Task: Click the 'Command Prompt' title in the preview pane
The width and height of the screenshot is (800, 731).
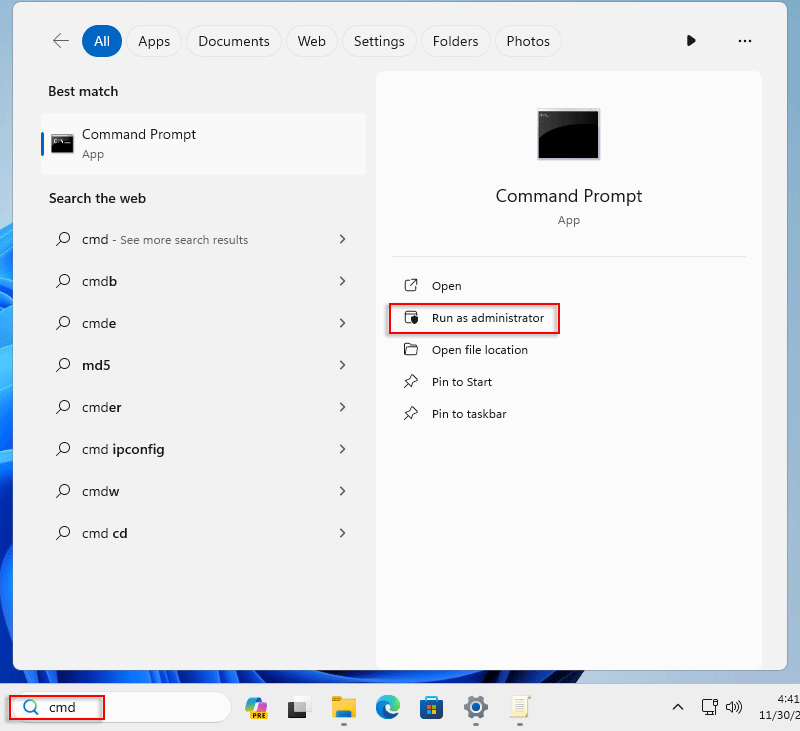Action: click(x=568, y=196)
